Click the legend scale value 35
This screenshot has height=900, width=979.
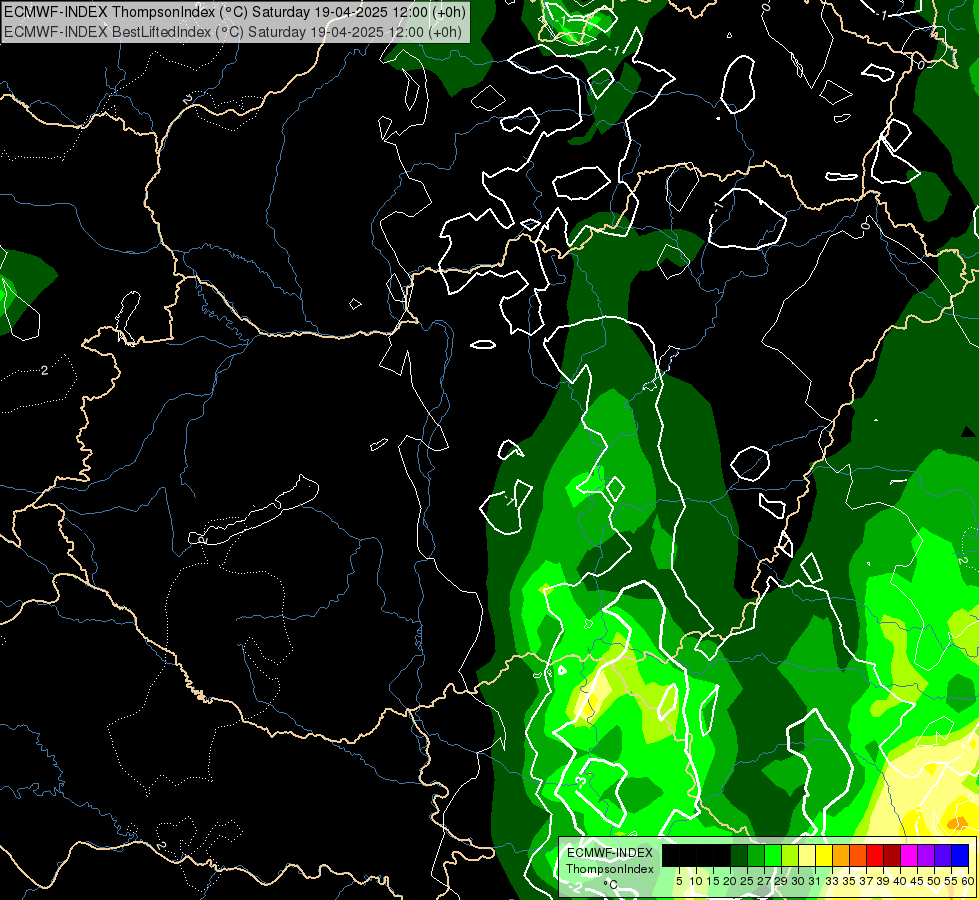(x=849, y=881)
